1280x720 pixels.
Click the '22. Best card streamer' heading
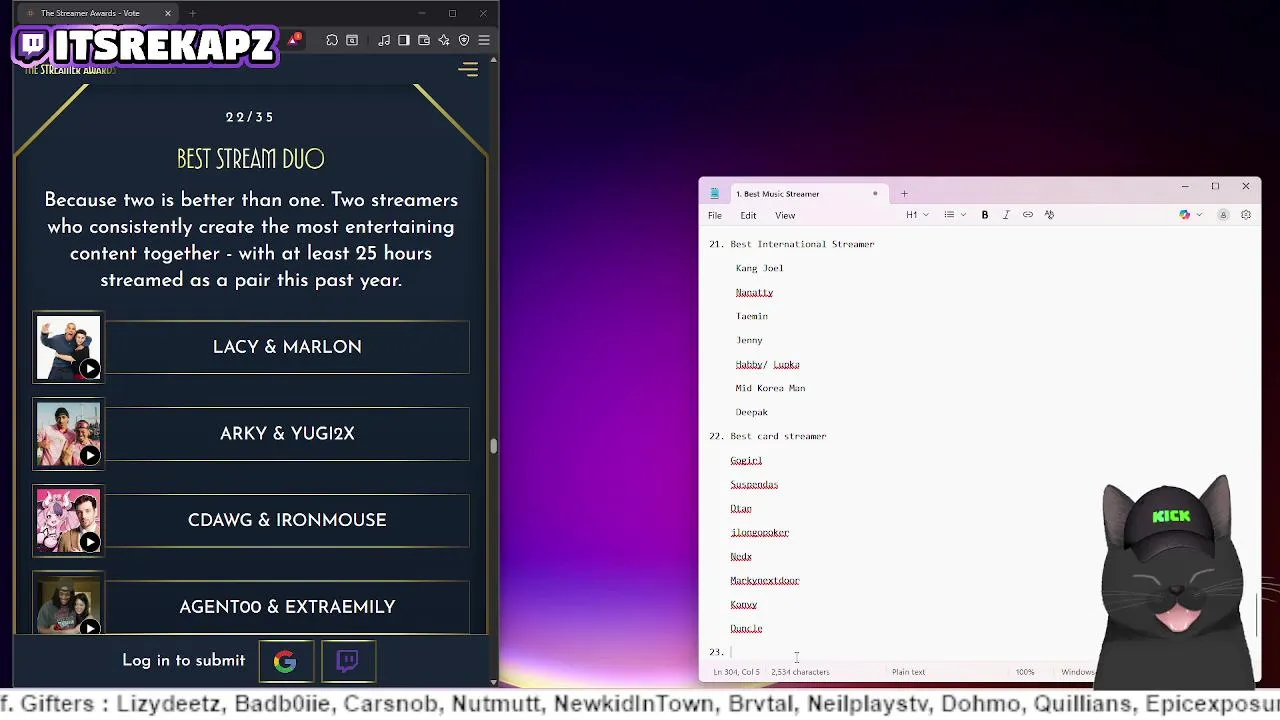tap(767, 436)
